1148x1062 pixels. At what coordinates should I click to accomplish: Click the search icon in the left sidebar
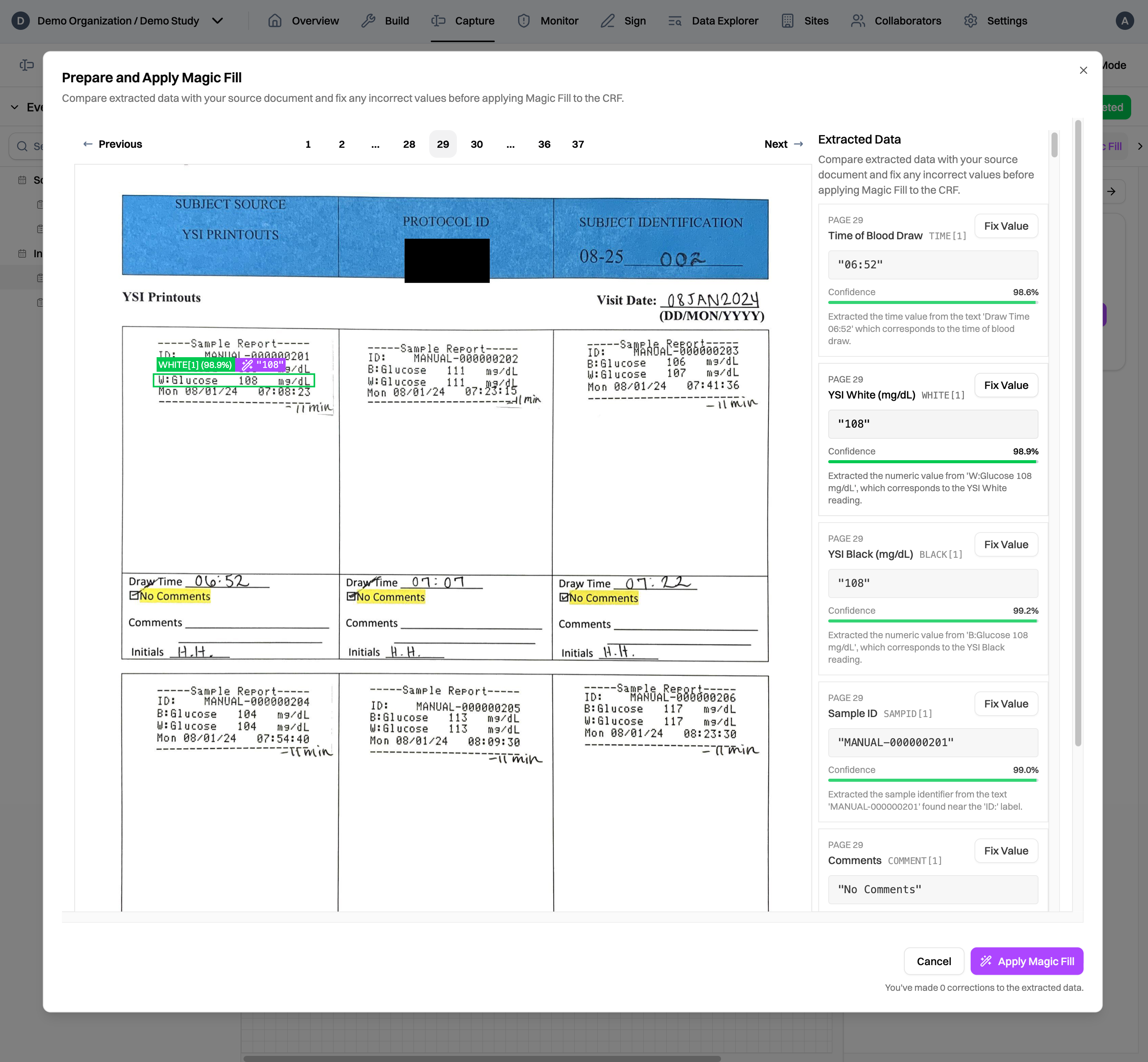click(22, 146)
